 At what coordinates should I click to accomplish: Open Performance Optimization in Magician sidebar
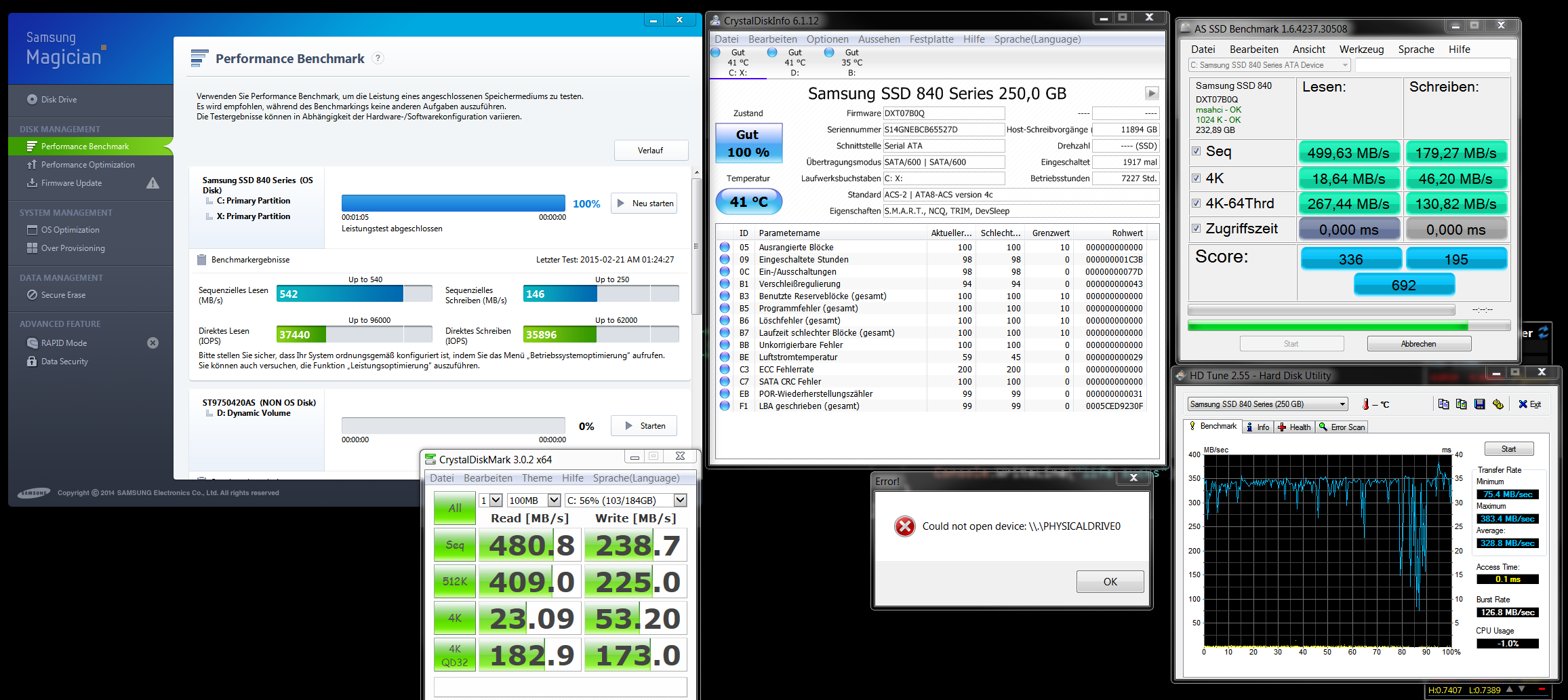pos(81,165)
